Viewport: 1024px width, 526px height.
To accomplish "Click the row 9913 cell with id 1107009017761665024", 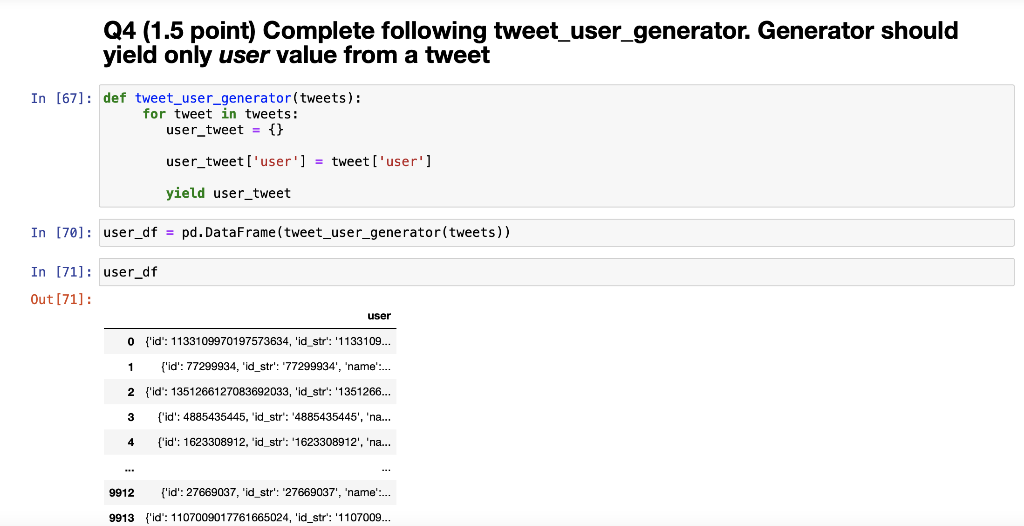I will [x=268, y=517].
